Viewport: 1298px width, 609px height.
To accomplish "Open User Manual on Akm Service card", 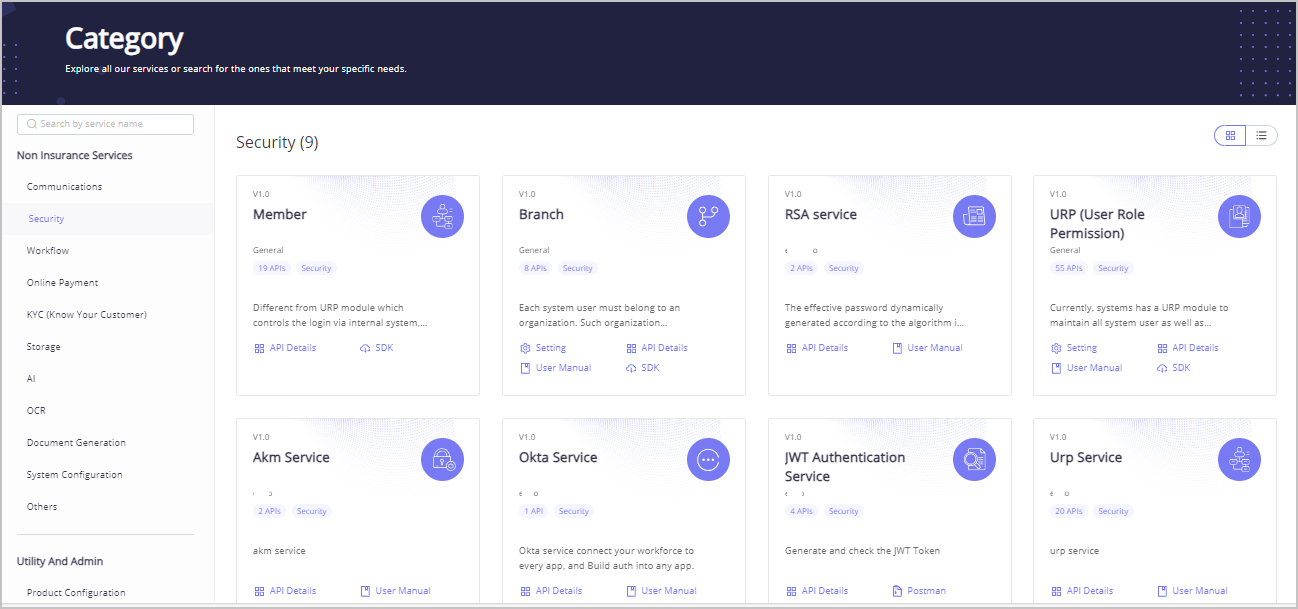I will point(395,591).
